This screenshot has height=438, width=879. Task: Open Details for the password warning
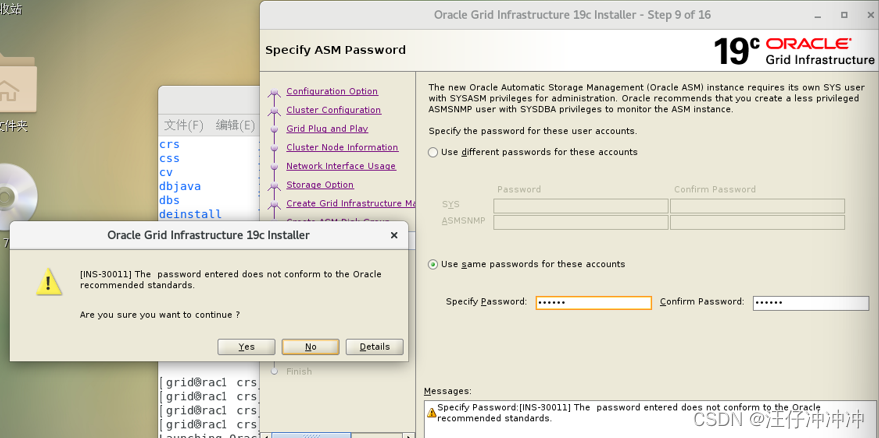click(x=374, y=347)
